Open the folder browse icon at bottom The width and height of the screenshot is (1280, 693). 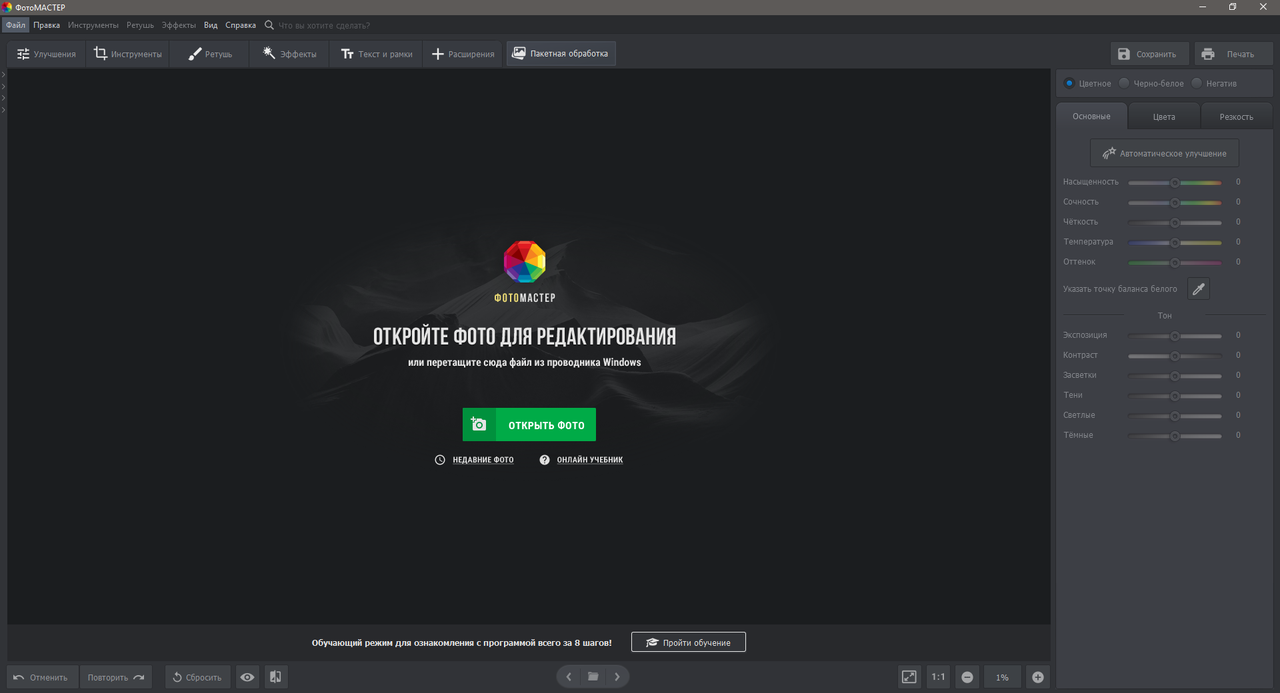pyautogui.click(x=593, y=677)
